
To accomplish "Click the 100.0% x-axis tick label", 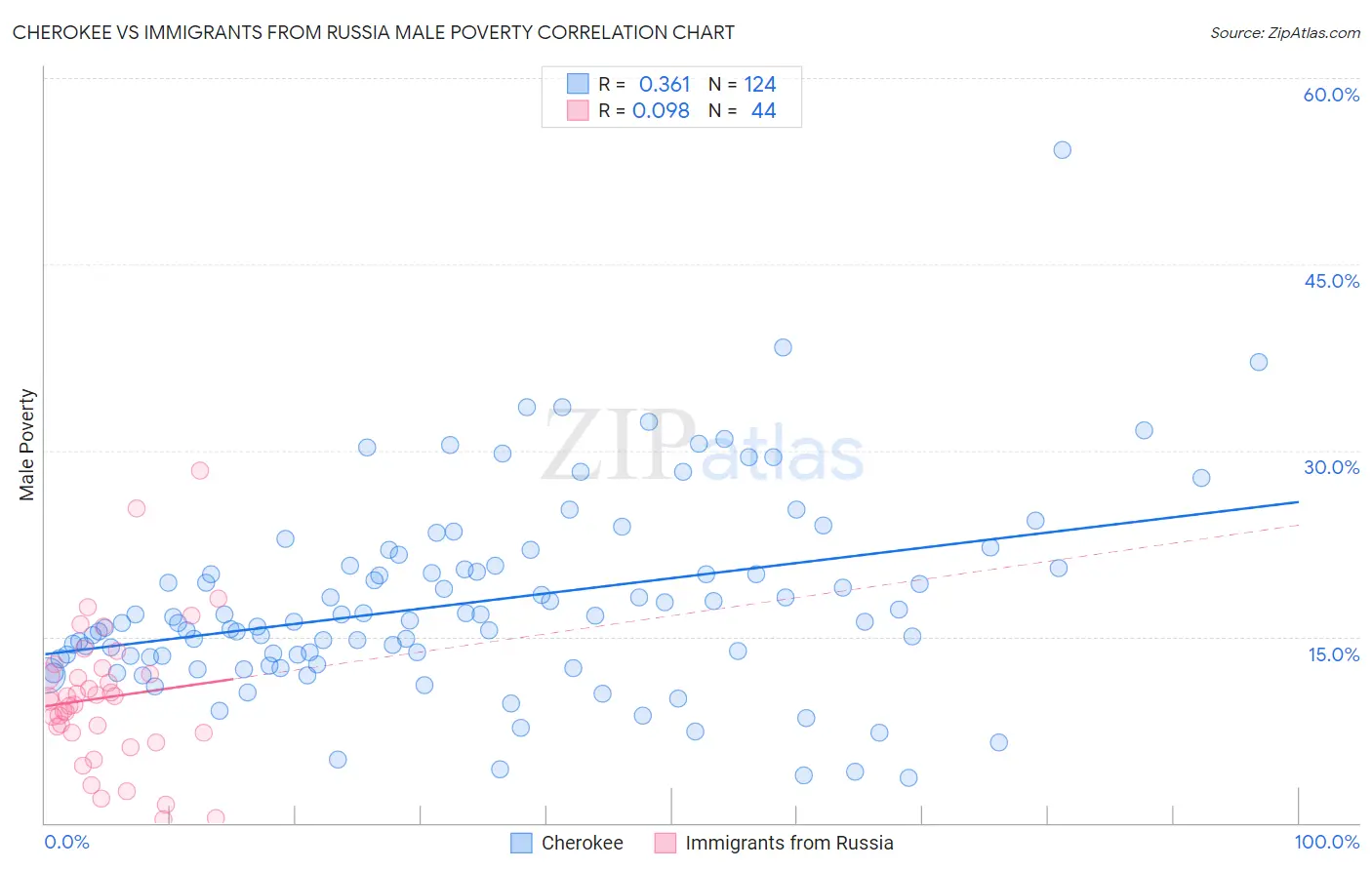I will (x=1327, y=842).
